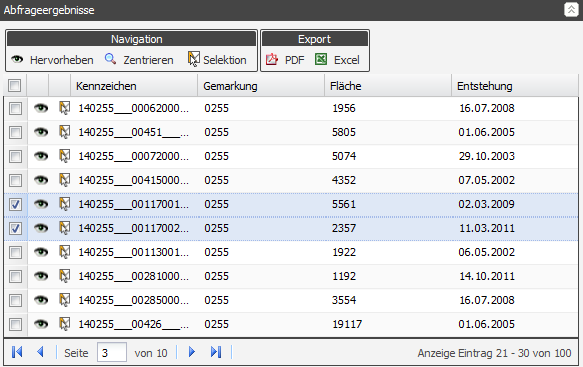Select the date cell 11.03.2011
This screenshot has height=367, width=583.
point(487,228)
